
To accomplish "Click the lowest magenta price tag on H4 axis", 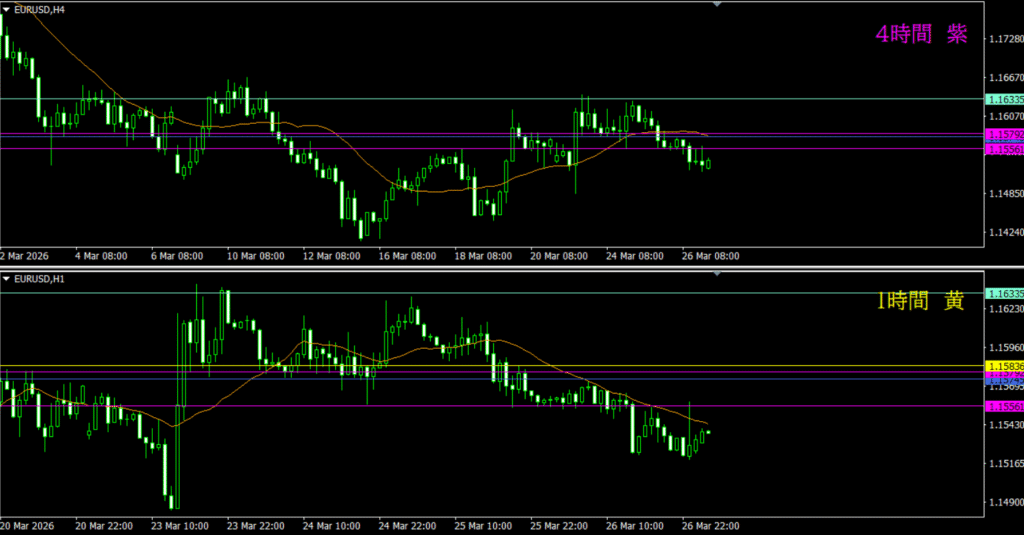I will 1003,149.
